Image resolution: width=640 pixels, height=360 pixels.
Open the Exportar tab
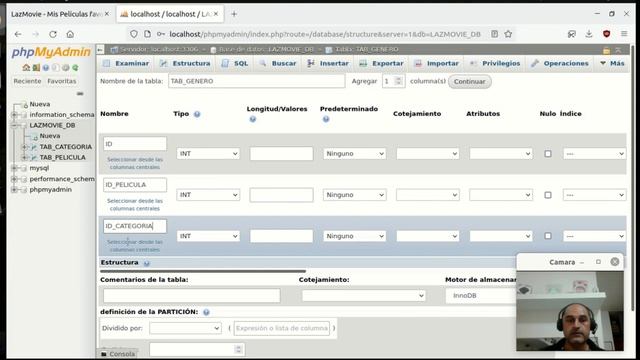click(x=382, y=64)
